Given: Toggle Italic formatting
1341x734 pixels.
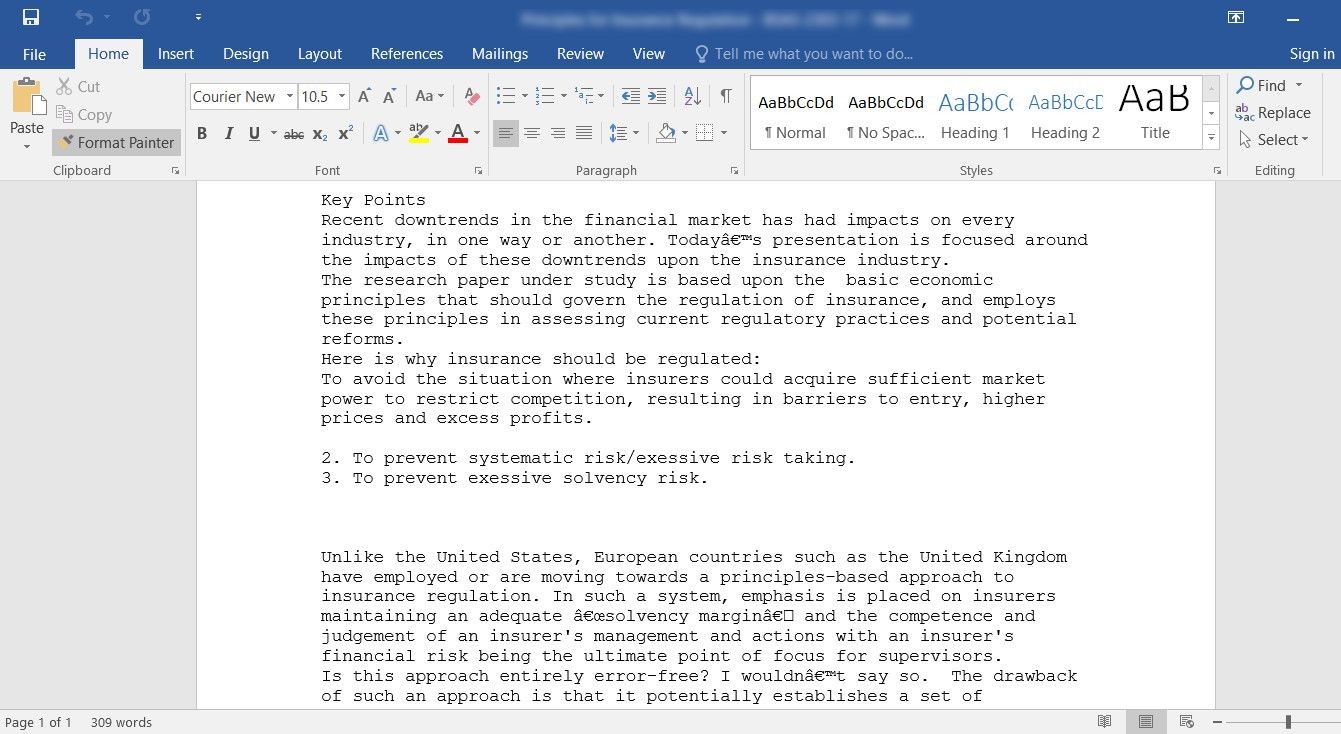Looking at the screenshot, I should [228, 133].
